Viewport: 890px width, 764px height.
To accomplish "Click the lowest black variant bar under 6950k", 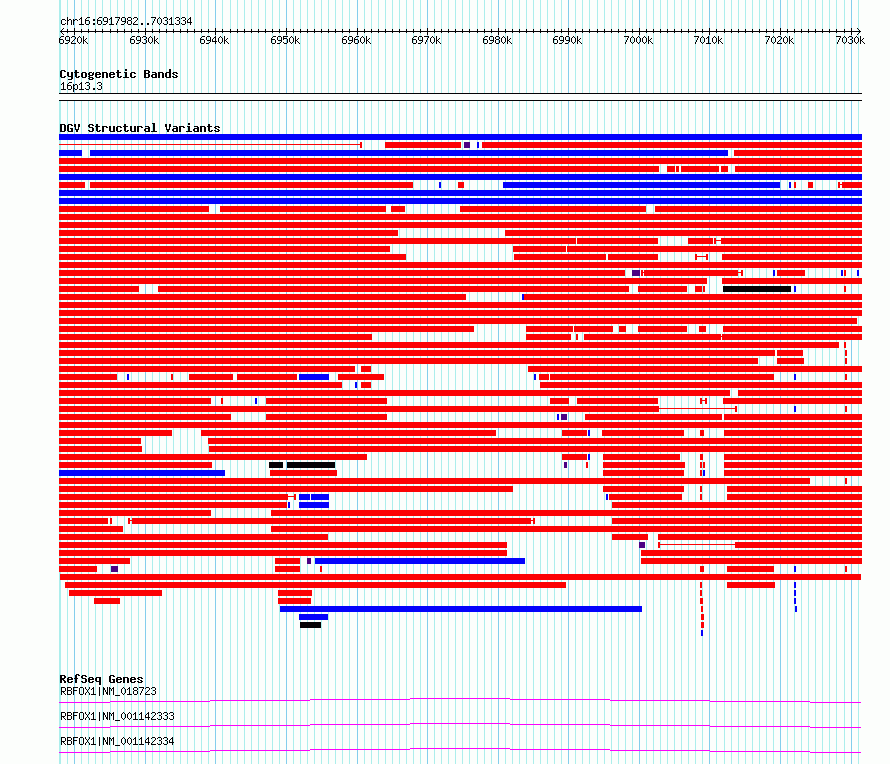I will [x=310, y=625].
